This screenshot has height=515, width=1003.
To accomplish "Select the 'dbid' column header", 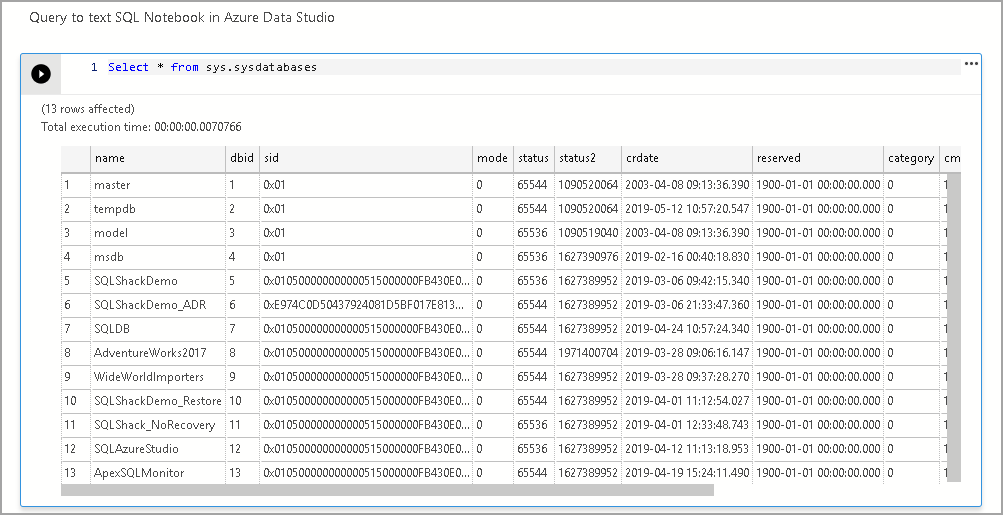I will pos(241,158).
